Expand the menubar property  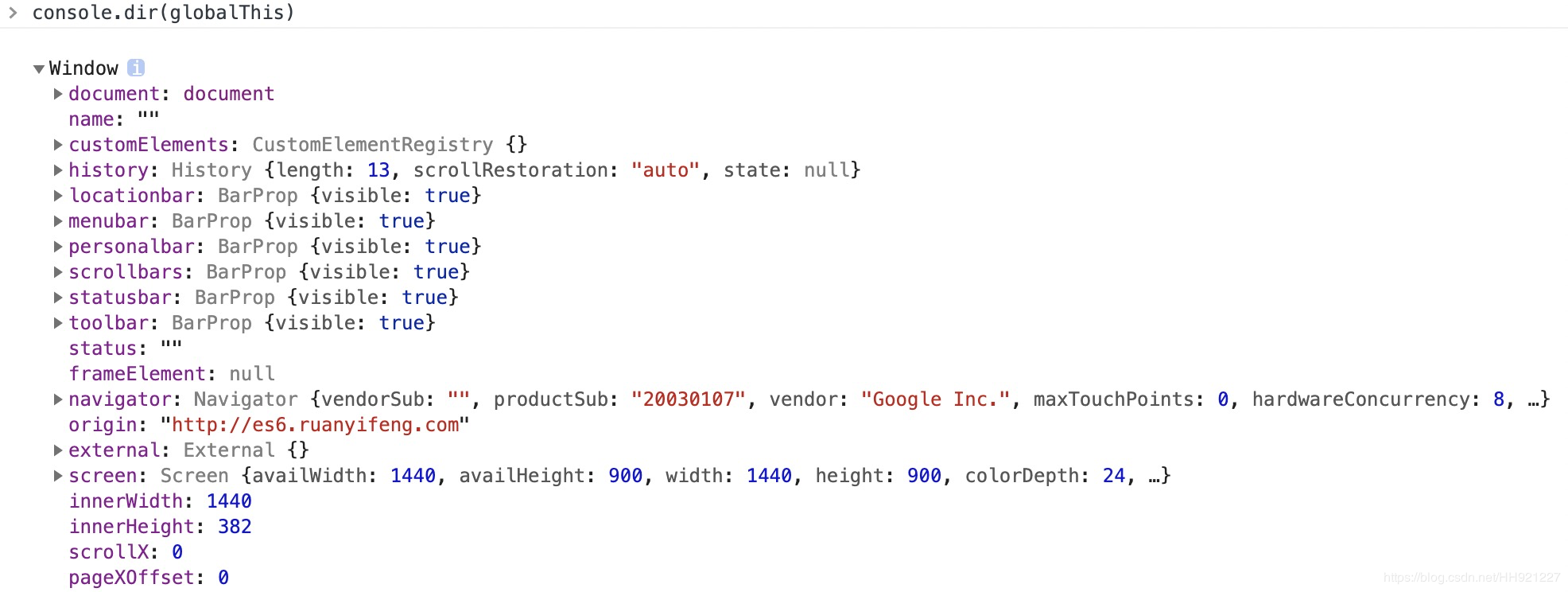58,221
